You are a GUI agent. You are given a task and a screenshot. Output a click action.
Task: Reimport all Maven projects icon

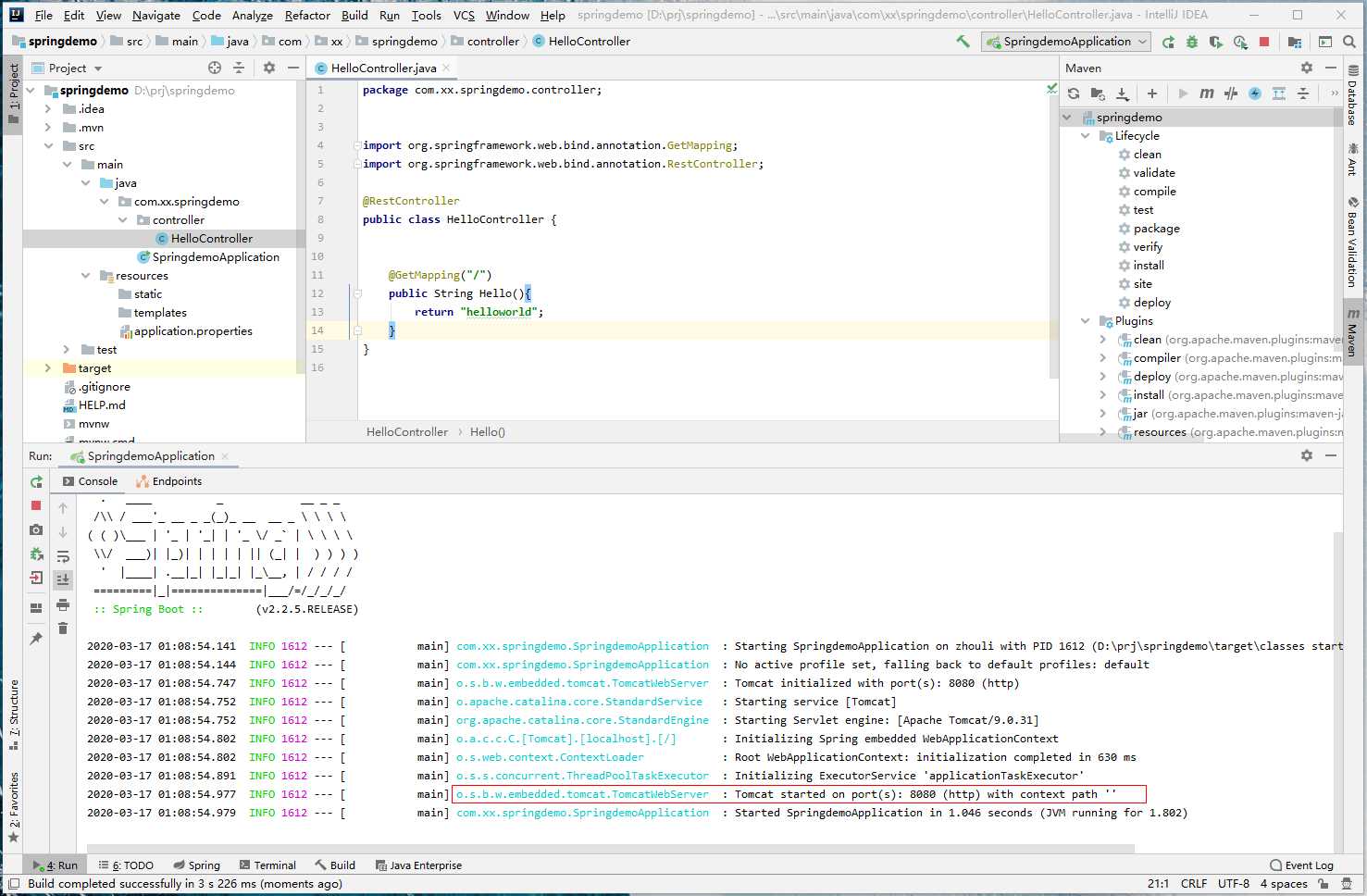click(1074, 93)
